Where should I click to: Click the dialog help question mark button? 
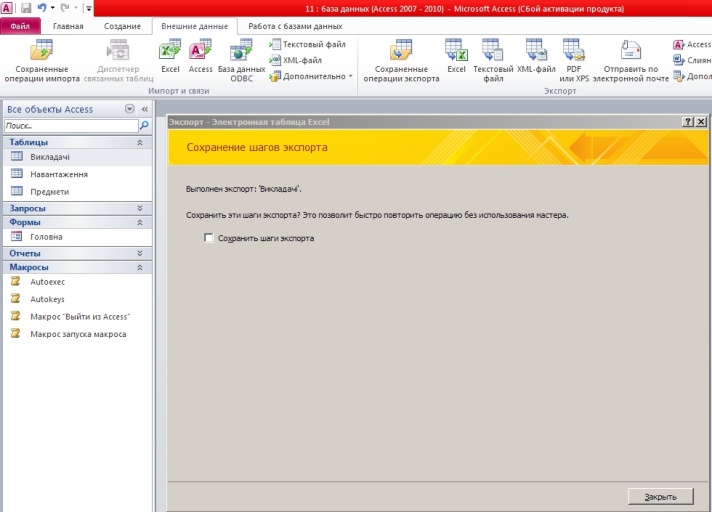click(x=688, y=122)
